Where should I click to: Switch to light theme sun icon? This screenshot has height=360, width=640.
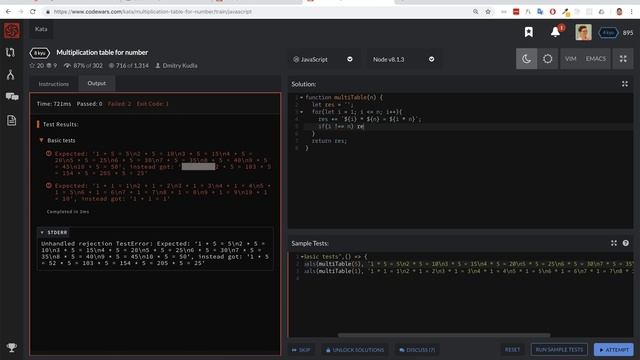tap(547, 59)
